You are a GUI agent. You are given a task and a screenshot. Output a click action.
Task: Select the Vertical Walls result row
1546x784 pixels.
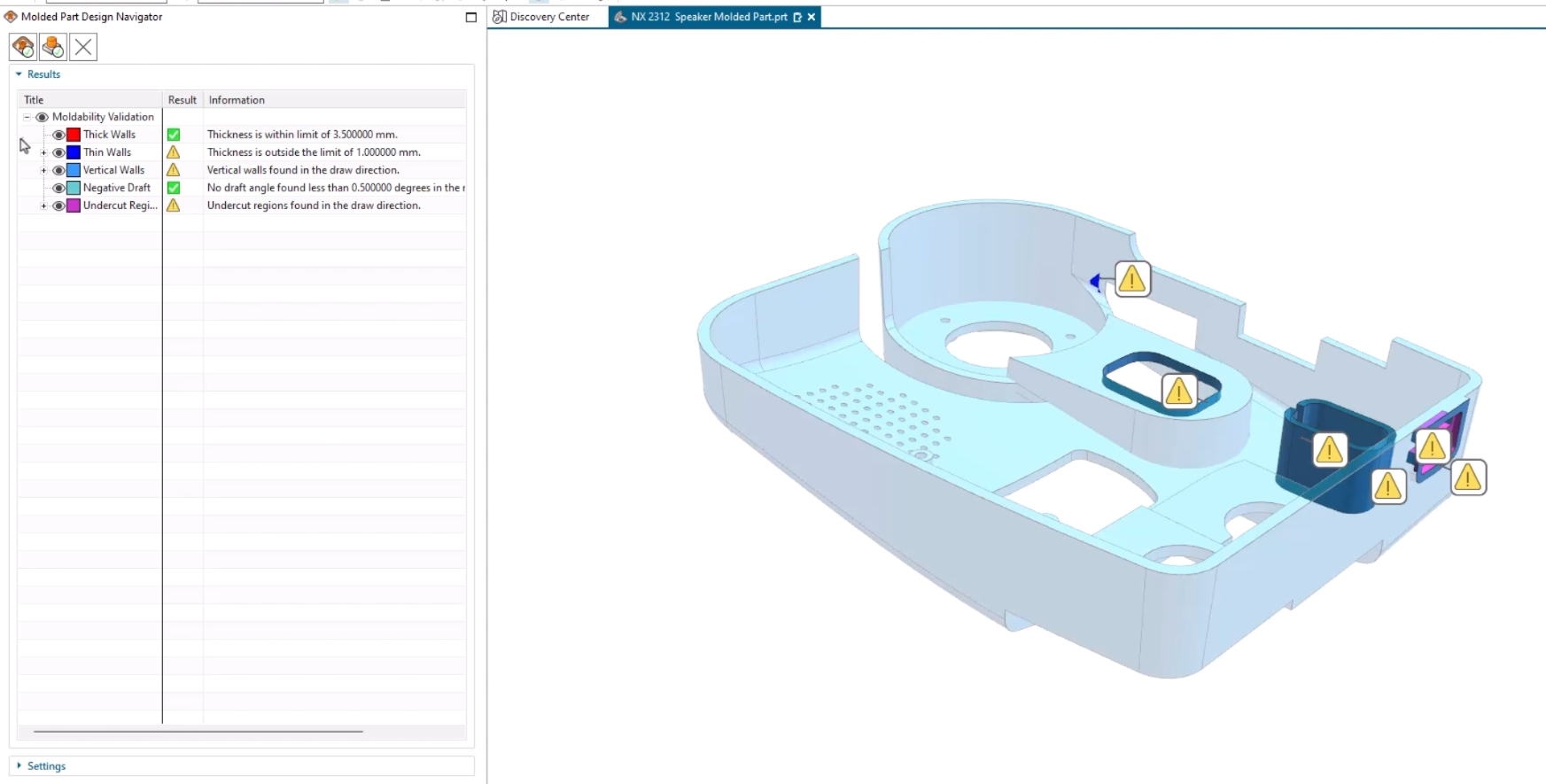coord(113,170)
